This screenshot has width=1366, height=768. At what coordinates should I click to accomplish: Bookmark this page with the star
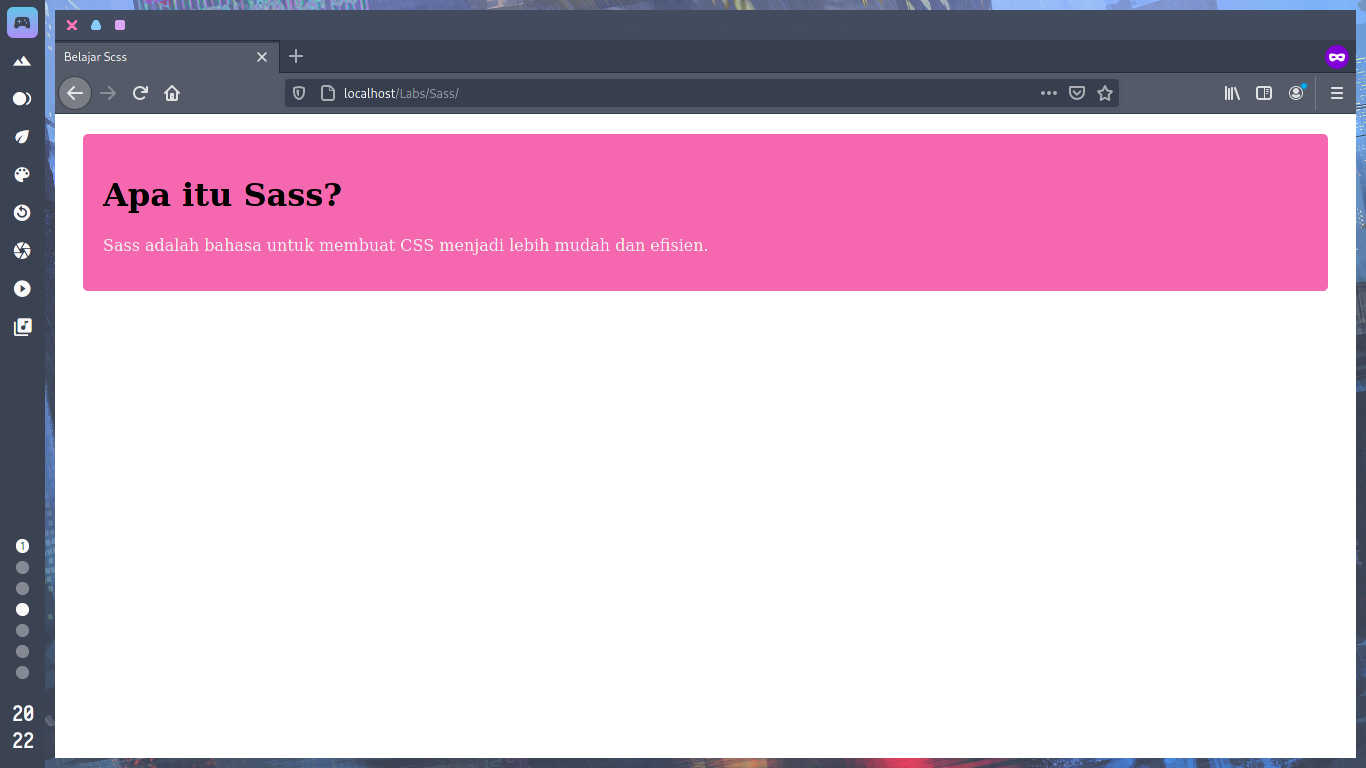pos(1105,93)
